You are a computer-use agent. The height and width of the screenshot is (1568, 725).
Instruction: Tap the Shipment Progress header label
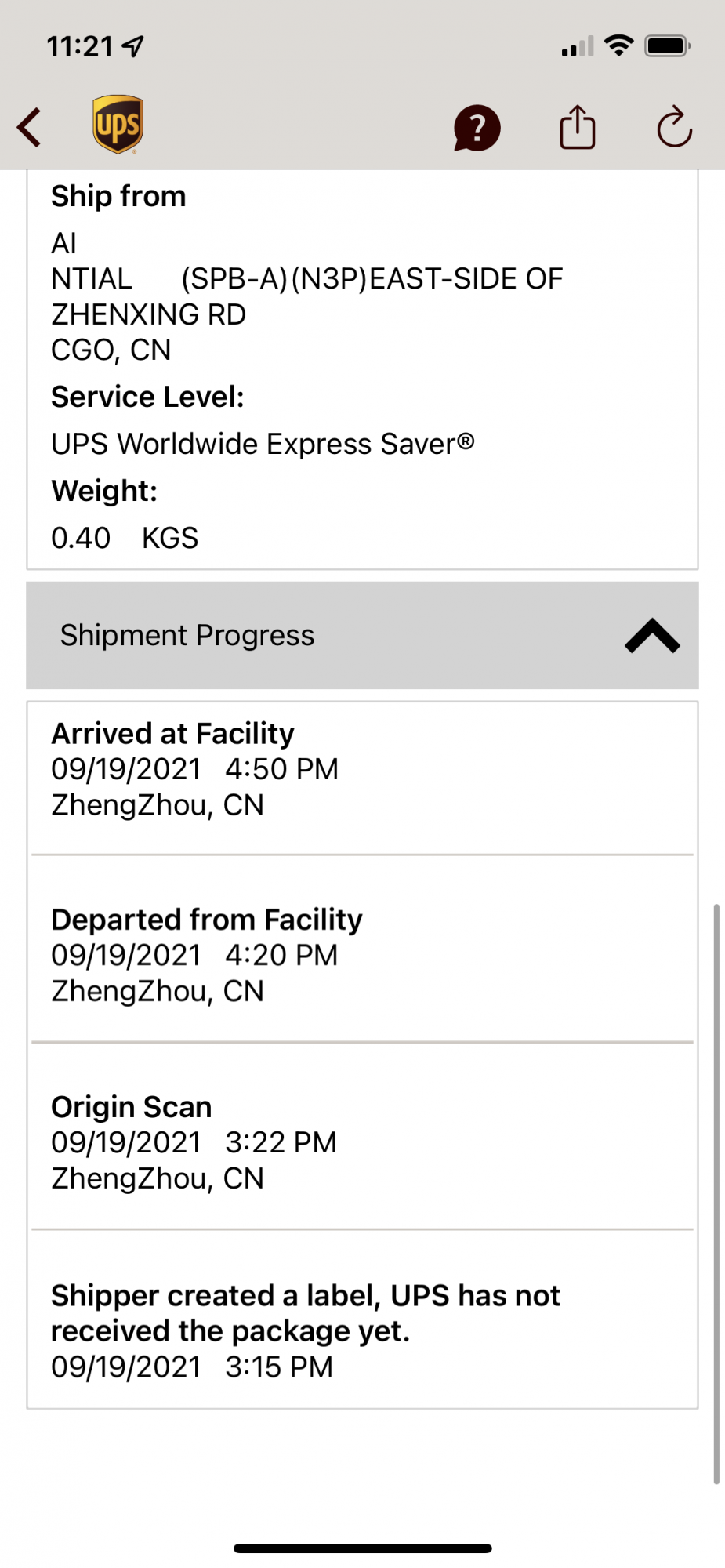pos(187,635)
